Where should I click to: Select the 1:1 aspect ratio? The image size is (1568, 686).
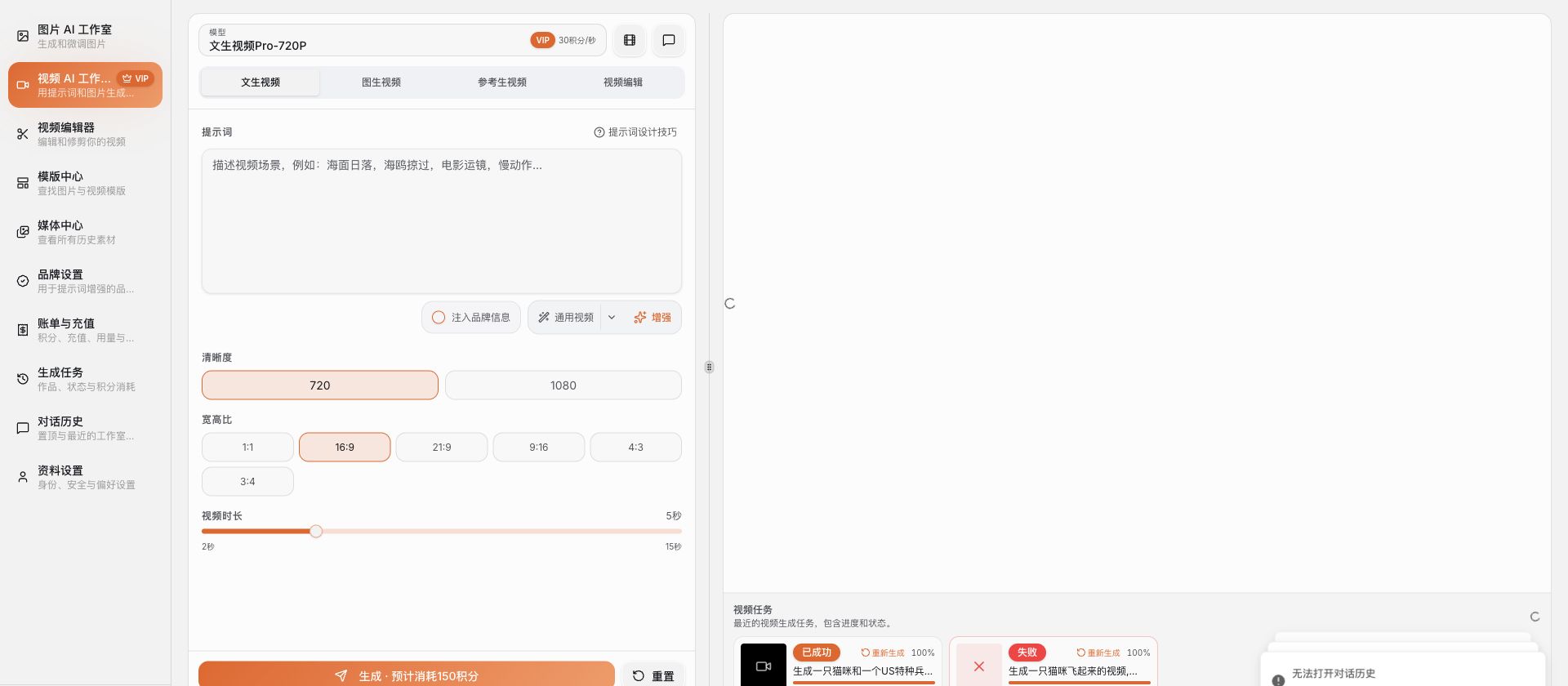click(247, 448)
